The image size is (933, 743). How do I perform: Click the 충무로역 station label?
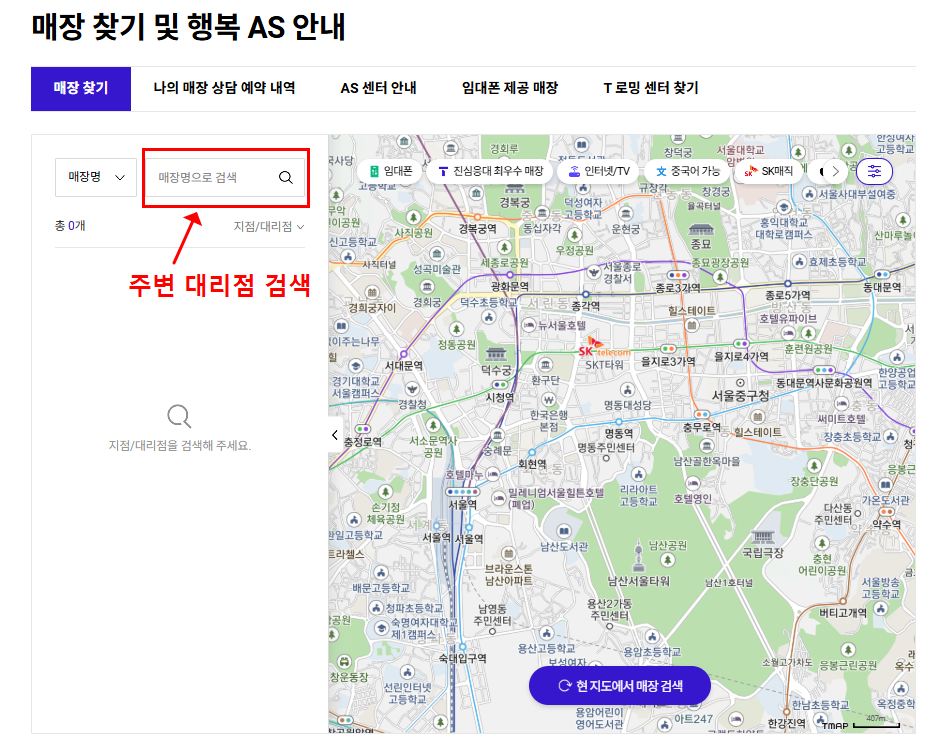click(702, 427)
